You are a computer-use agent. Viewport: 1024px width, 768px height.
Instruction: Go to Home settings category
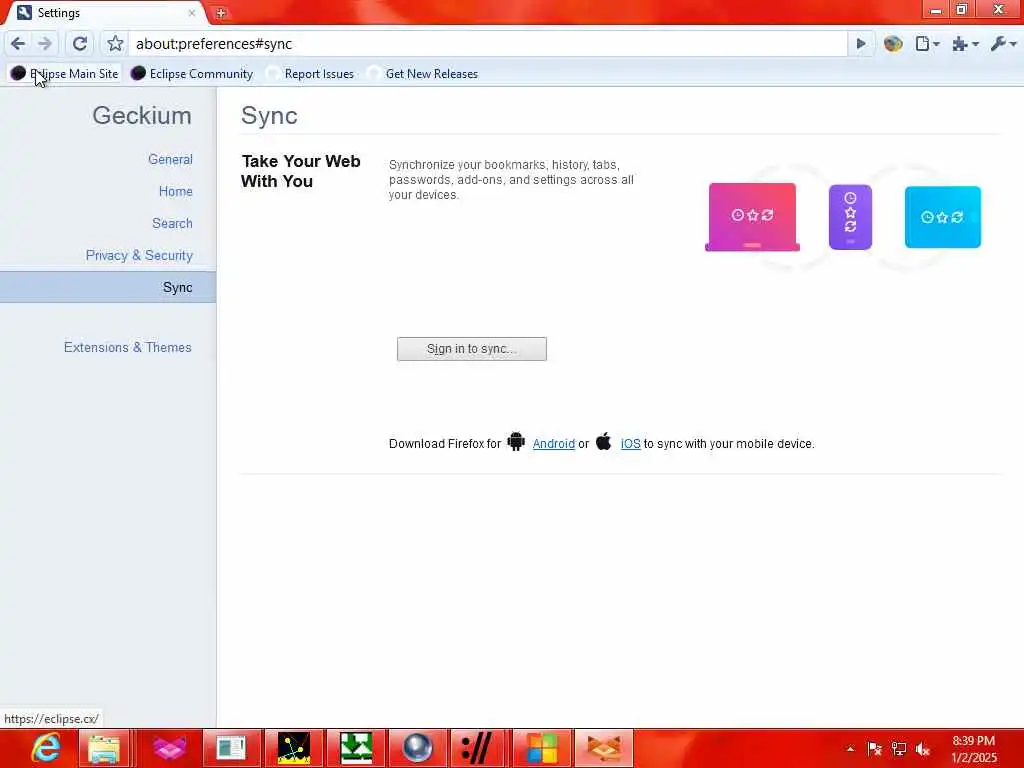pyautogui.click(x=176, y=191)
